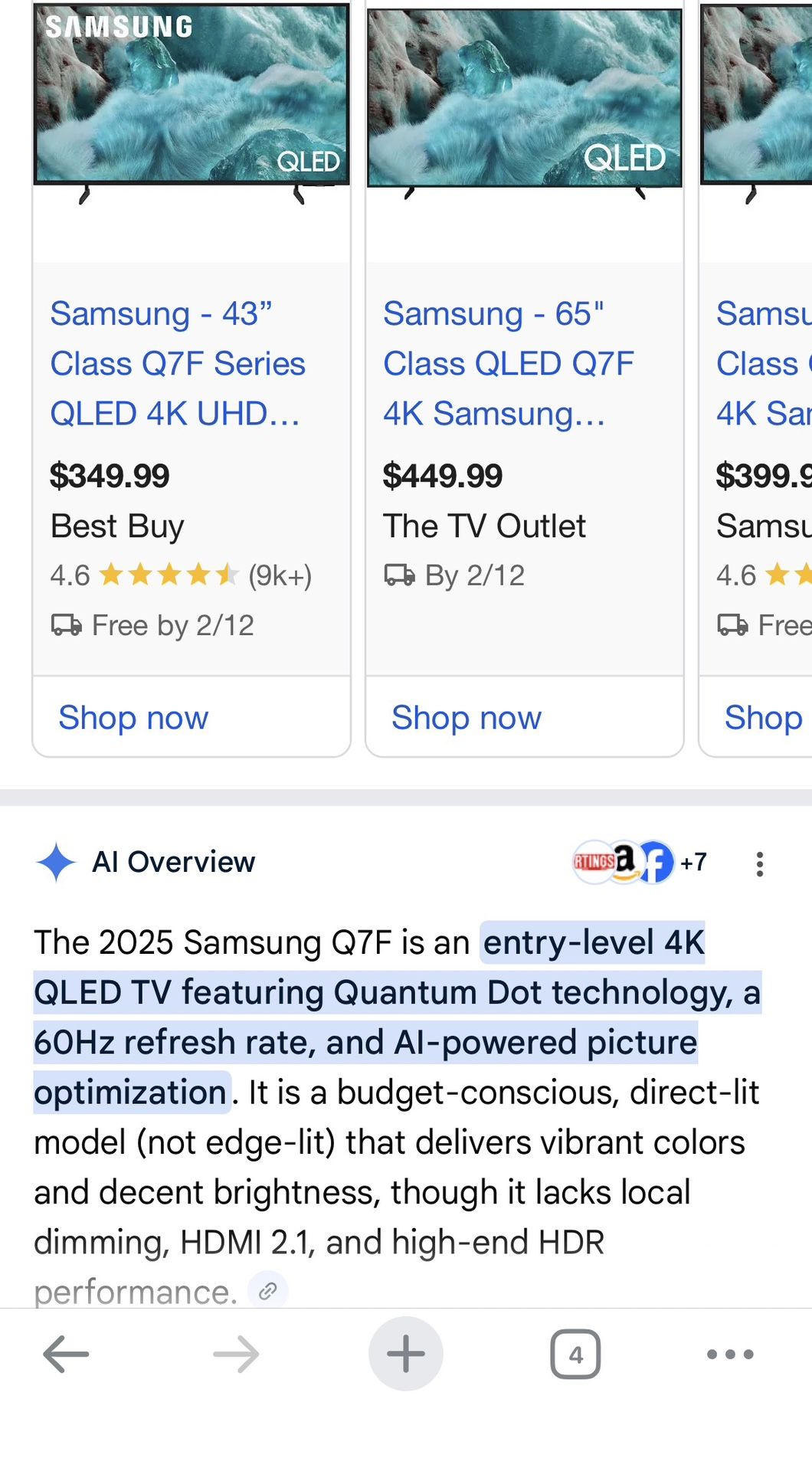Click the third partially visible TV image
The image size is (812, 1471).
pos(757,100)
